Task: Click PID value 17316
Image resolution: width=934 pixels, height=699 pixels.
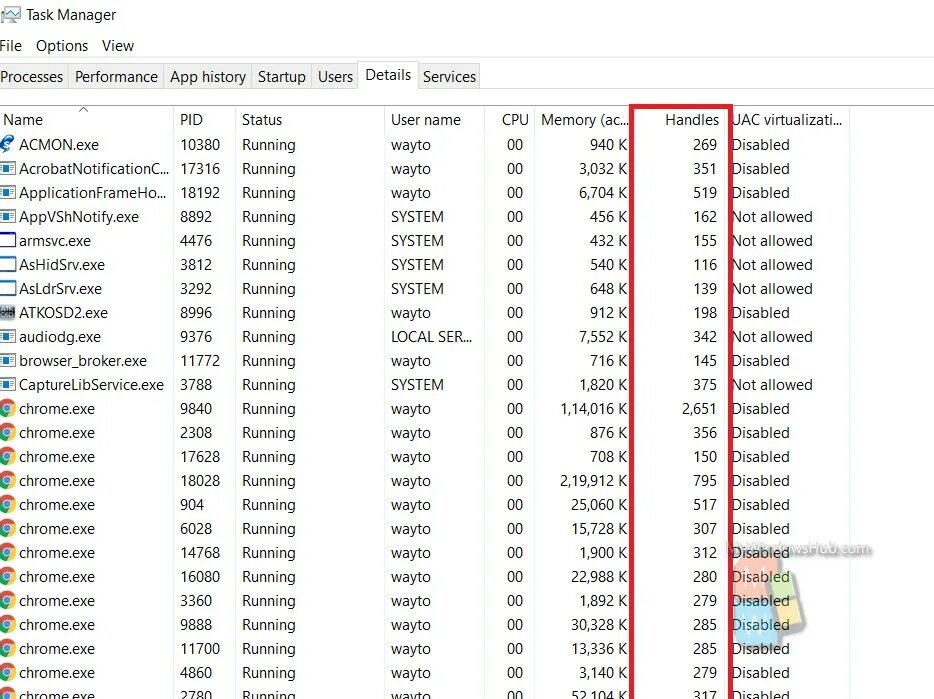Action: (200, 169)
